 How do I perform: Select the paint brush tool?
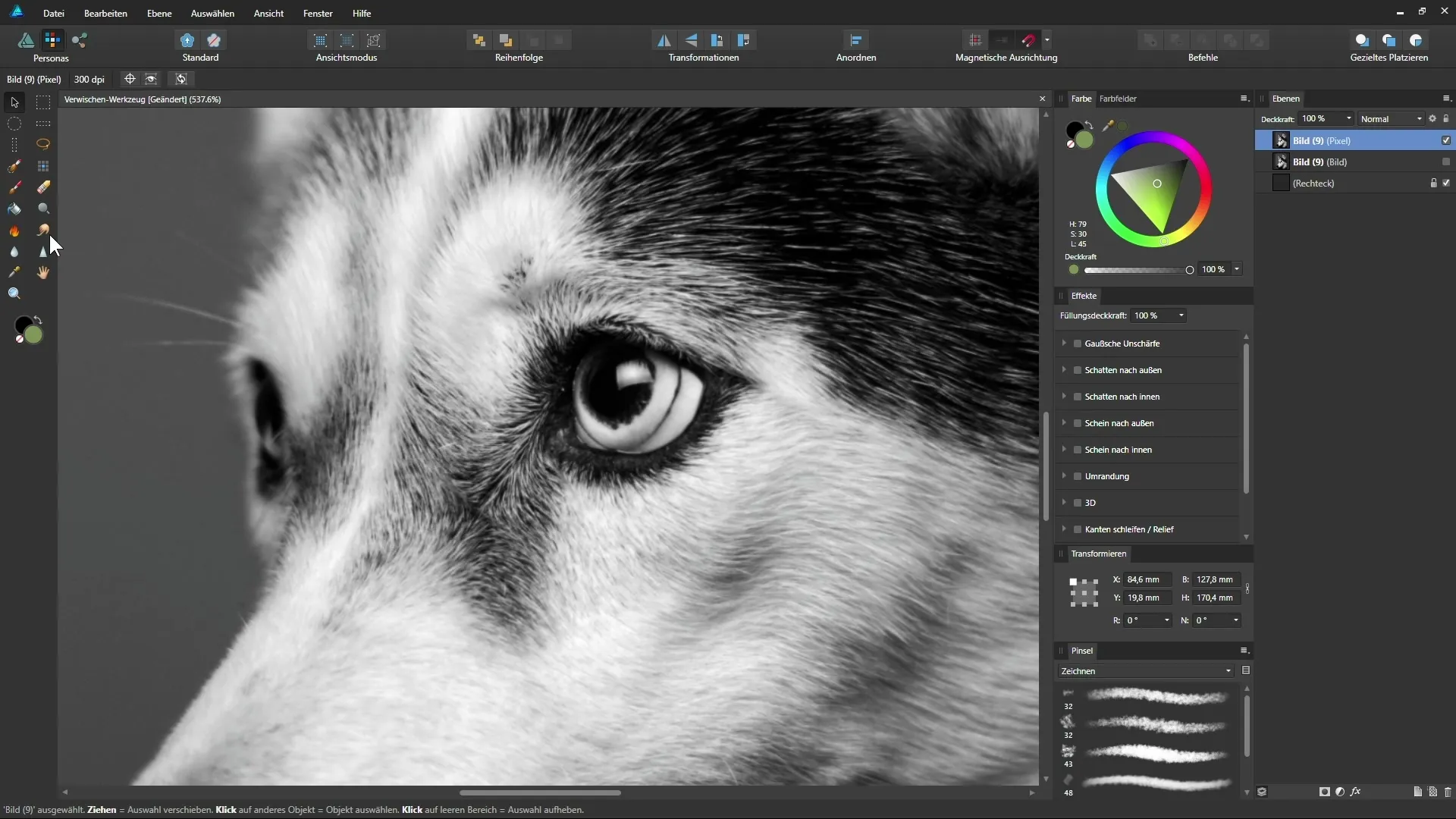14,187
